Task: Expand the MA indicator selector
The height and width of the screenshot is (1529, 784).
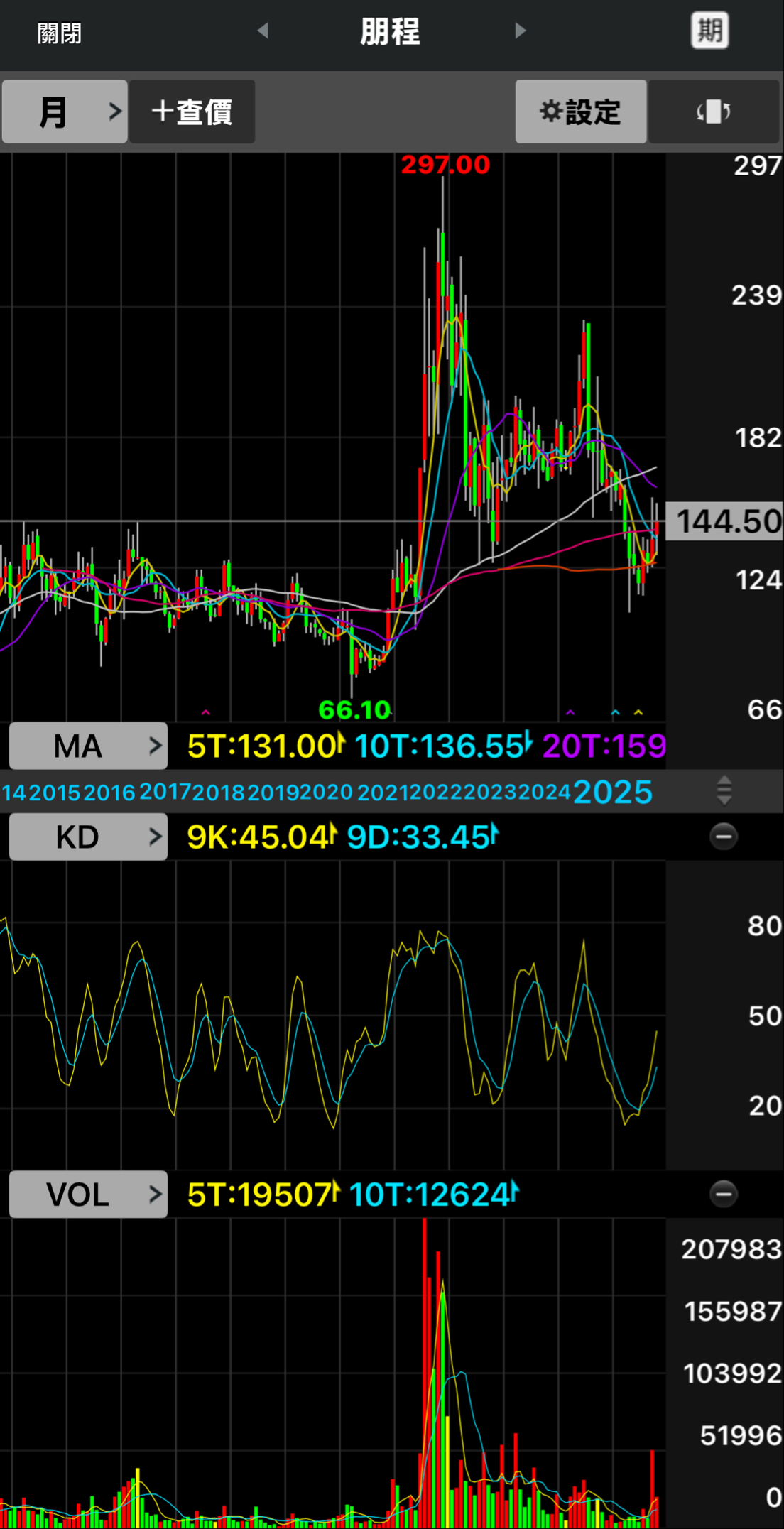Action: 88,746
